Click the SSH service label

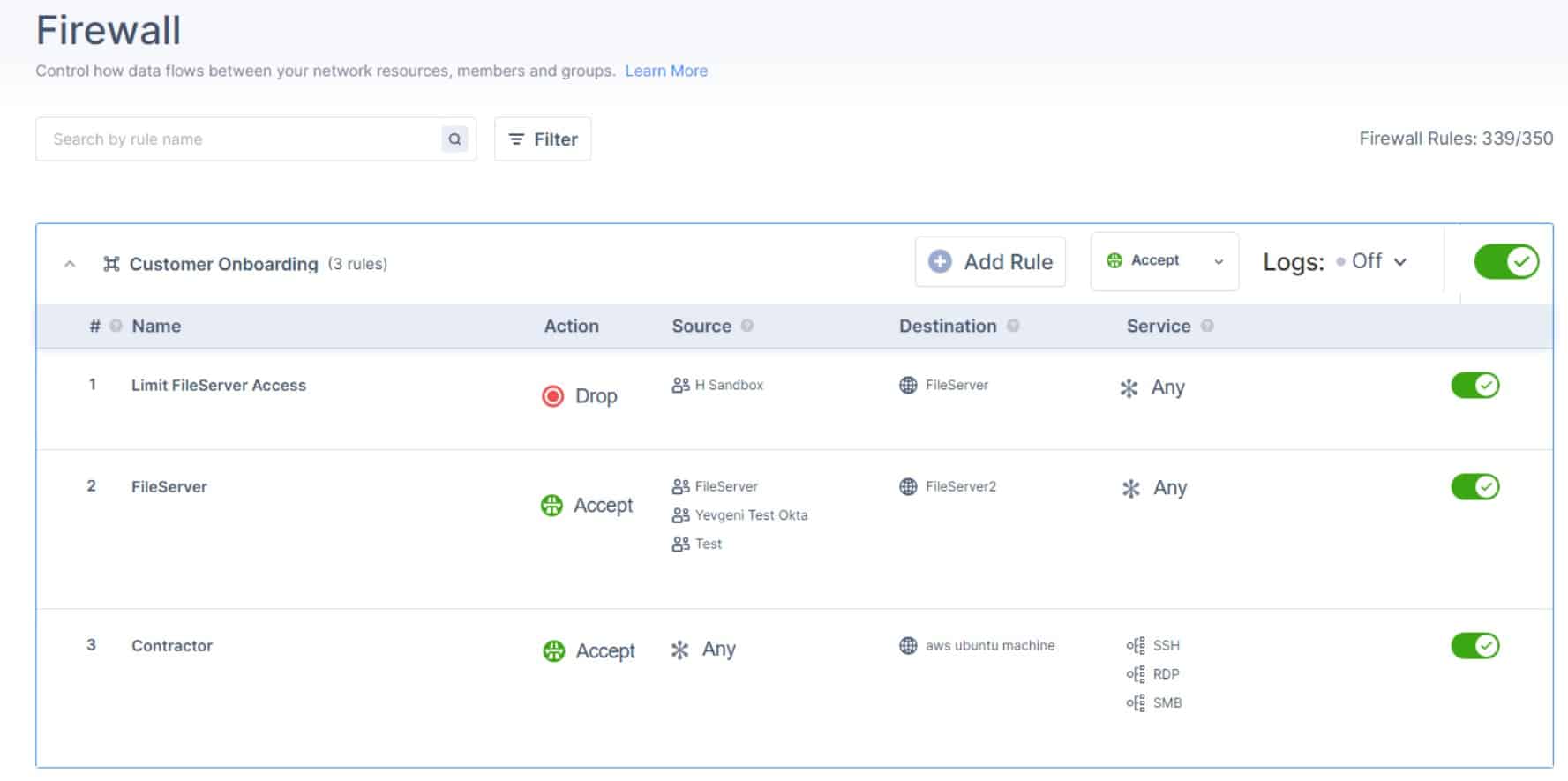[x=1167, y=645]
